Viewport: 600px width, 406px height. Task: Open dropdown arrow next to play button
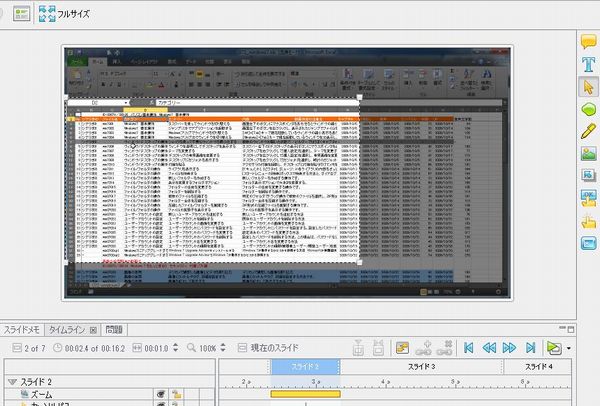pyautogui.click(x=568, y=347)
